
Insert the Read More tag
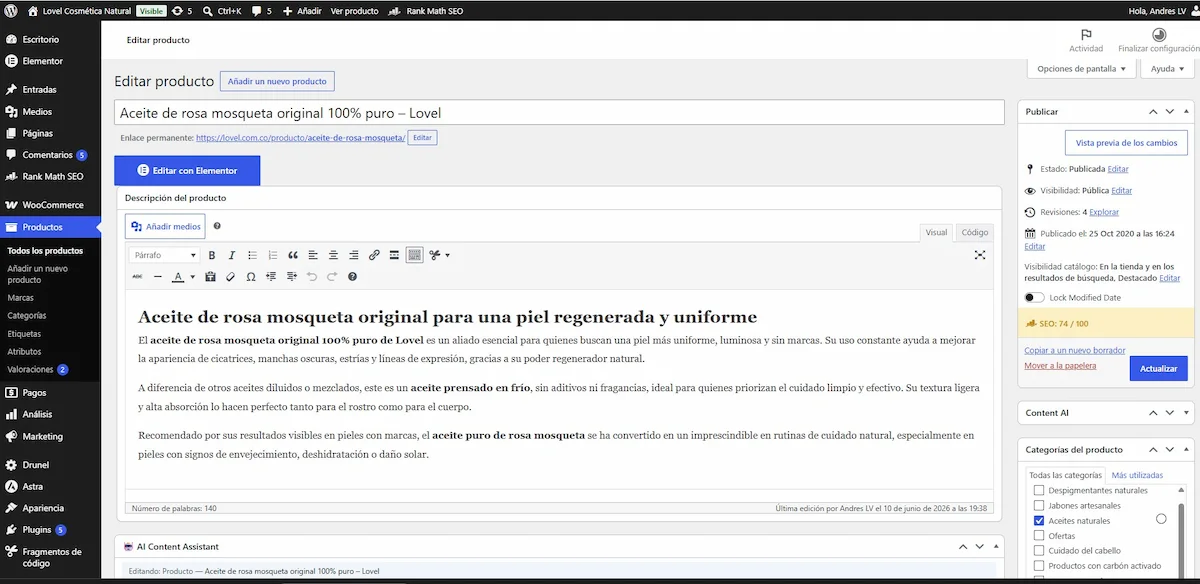(x=394, y=255)
